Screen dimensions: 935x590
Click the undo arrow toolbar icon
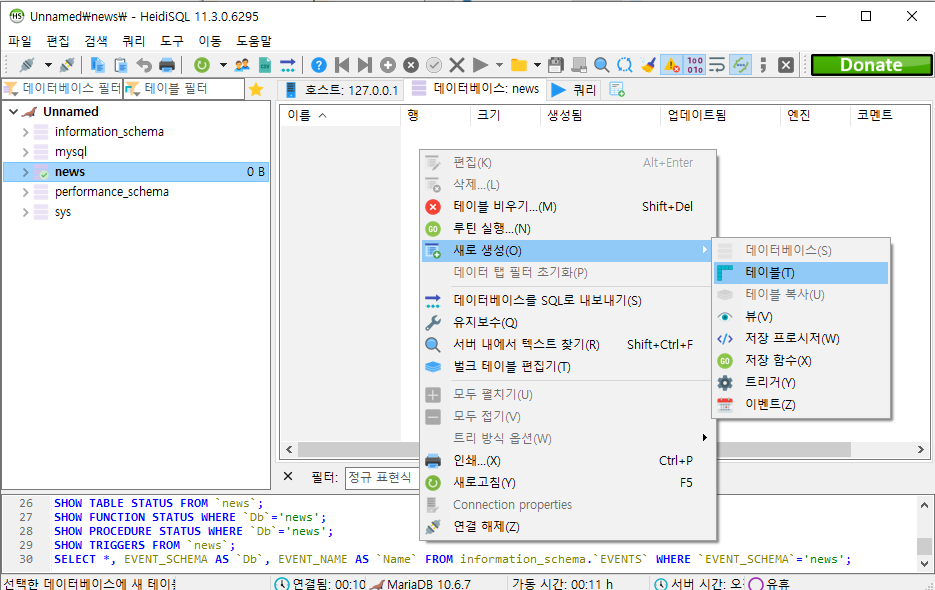(144, 65)
